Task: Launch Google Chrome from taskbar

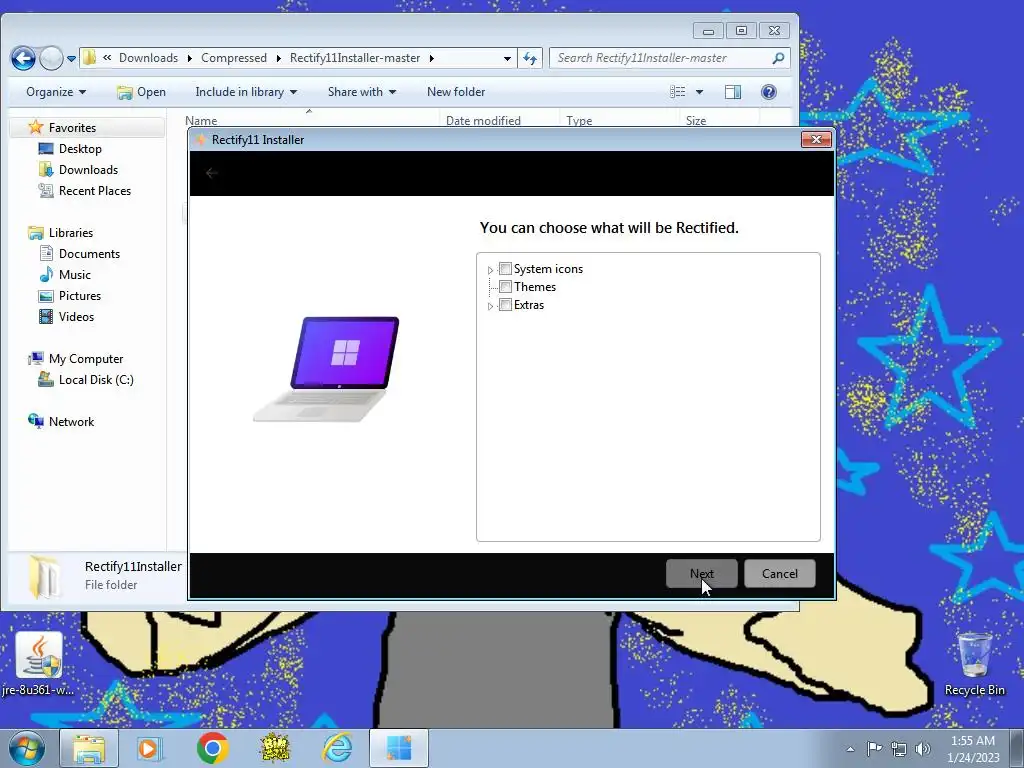Action: click(x=212, y=748)
